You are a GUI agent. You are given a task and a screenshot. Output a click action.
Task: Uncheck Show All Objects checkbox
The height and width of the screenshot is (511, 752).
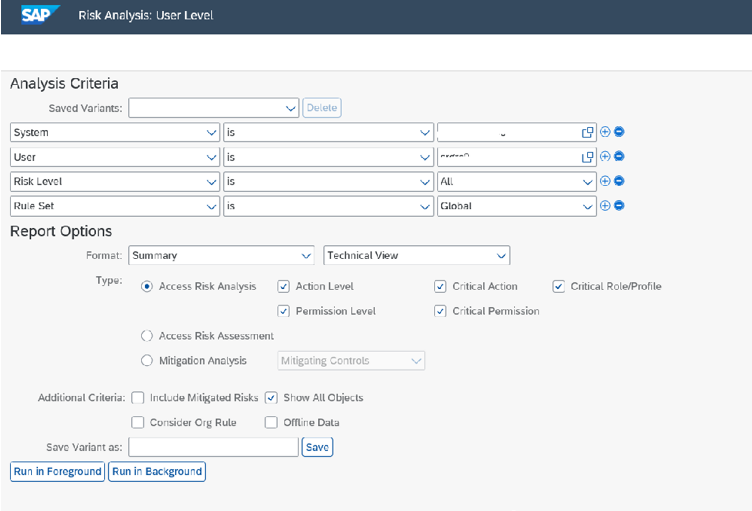(x=271, y=398)
